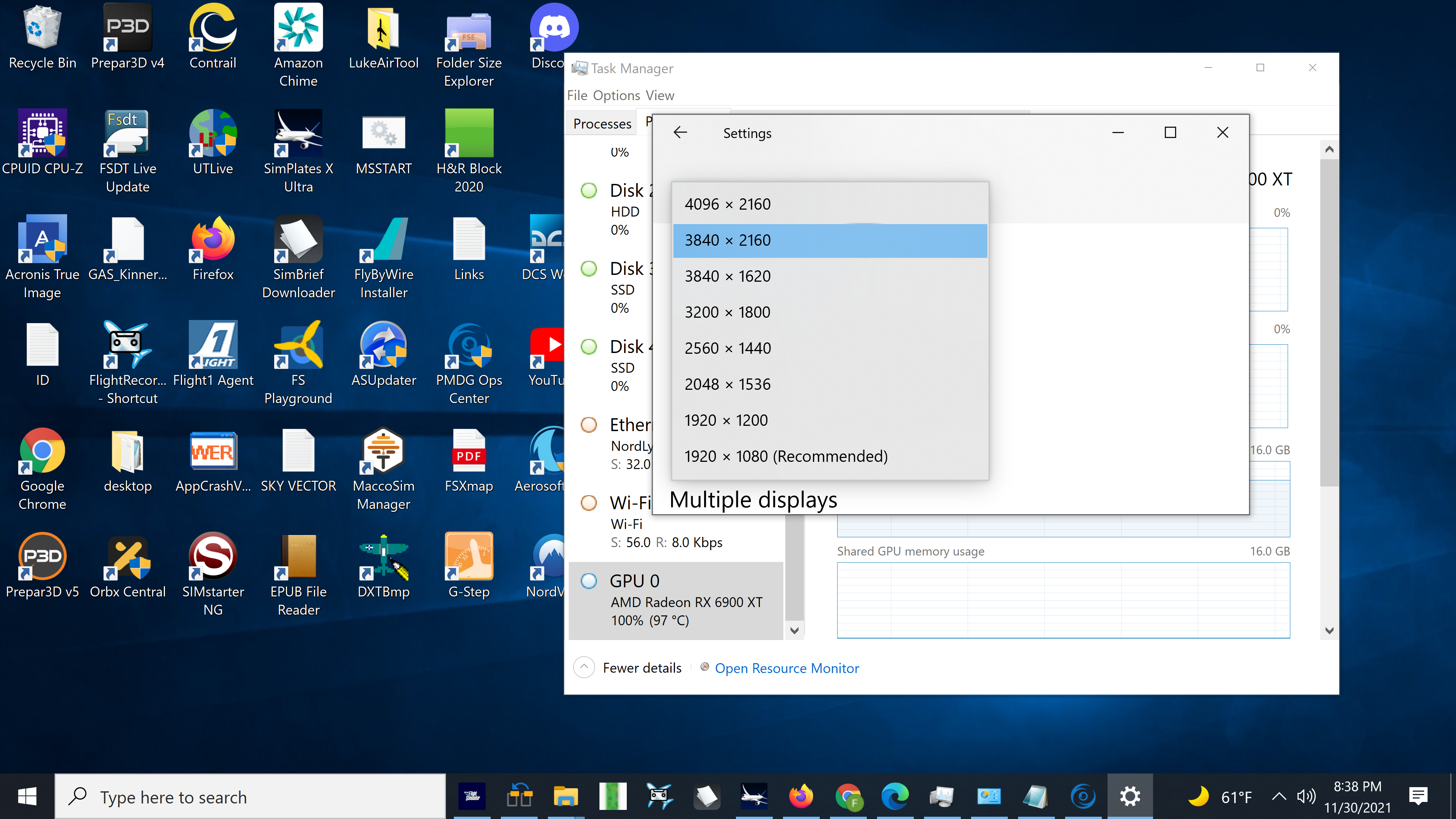The width and height of the screenshot is (1456, 819).
Task: Select the Google Chrome desktop icon
Action: pyautogui.click(x=42, y=469)
